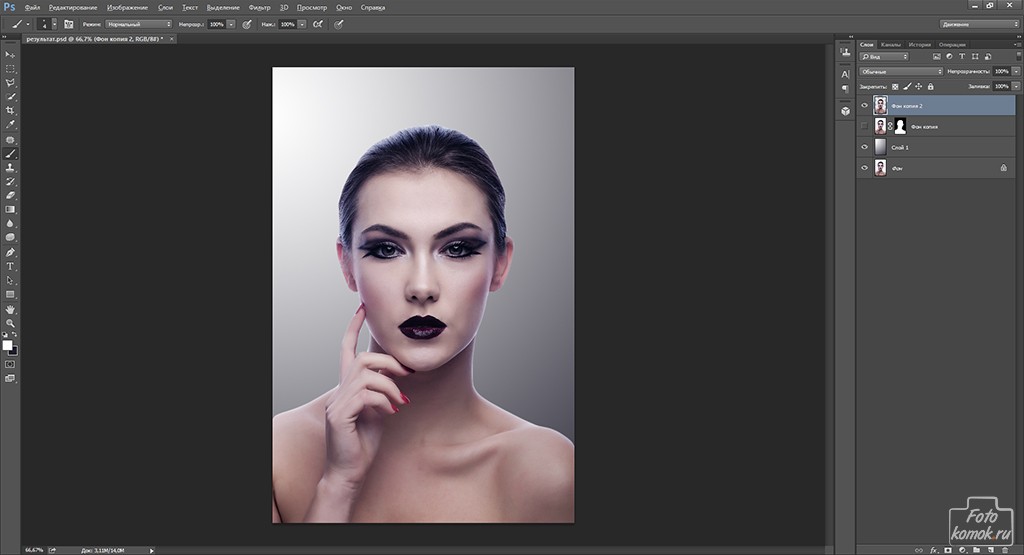Click the 'Фон' layer name
The height and width of the screenshot is (555, 1024).
896,169
